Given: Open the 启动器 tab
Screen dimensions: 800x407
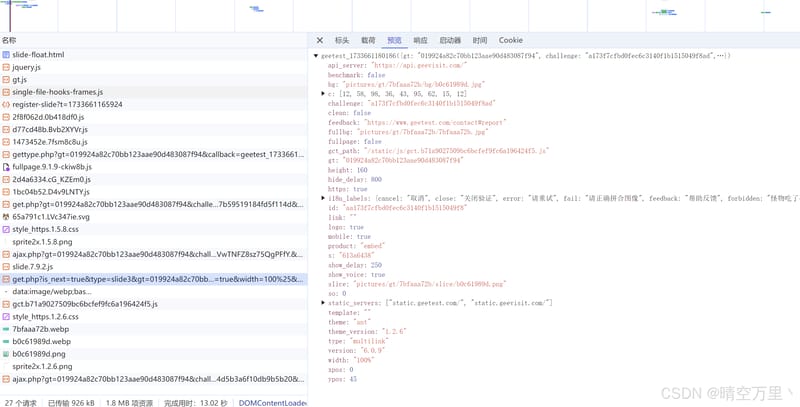Looking at the screenshot, I should click(450, 40).
